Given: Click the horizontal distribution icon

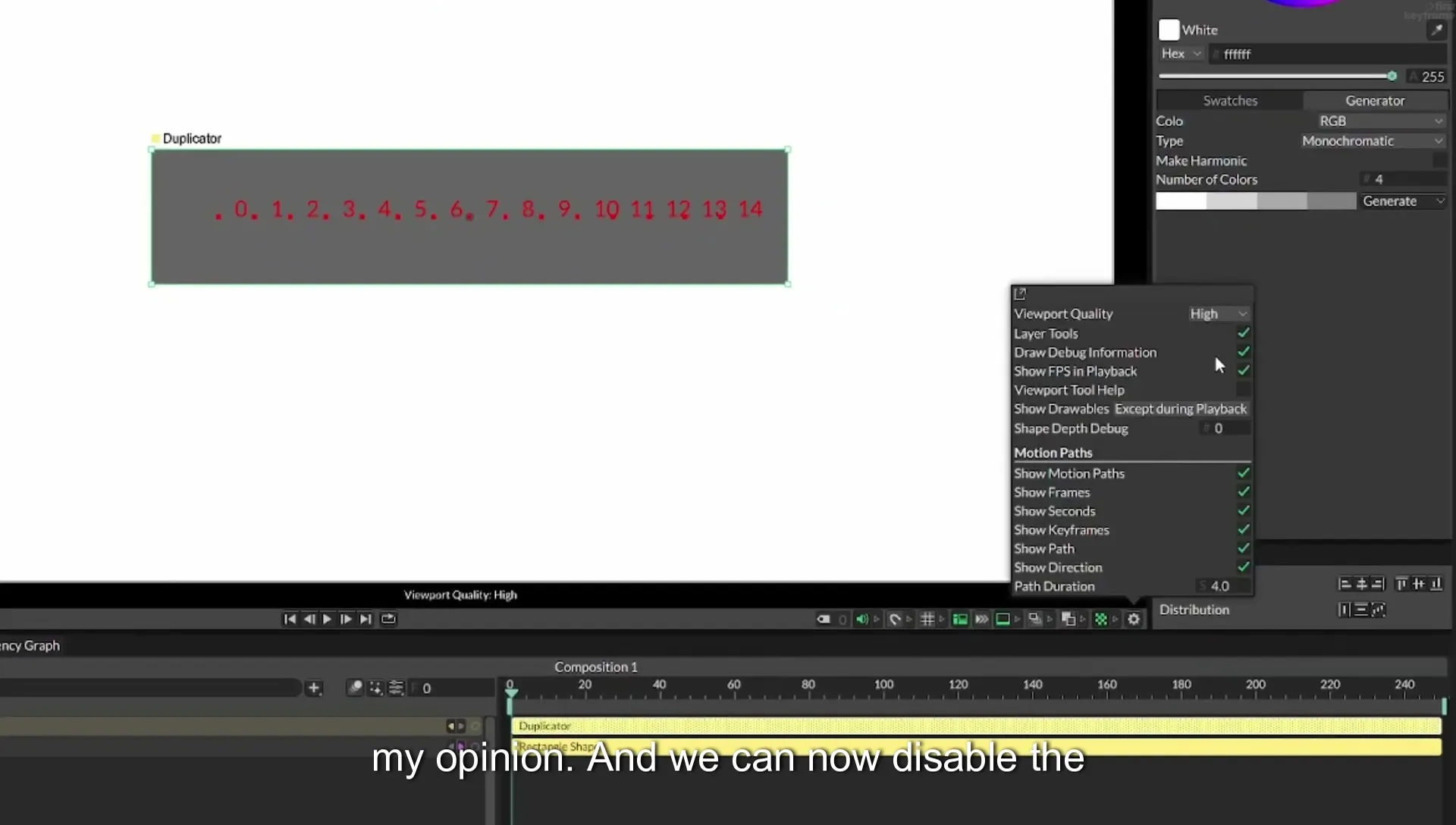Looking at the screenshot, I should [1345, 610].
